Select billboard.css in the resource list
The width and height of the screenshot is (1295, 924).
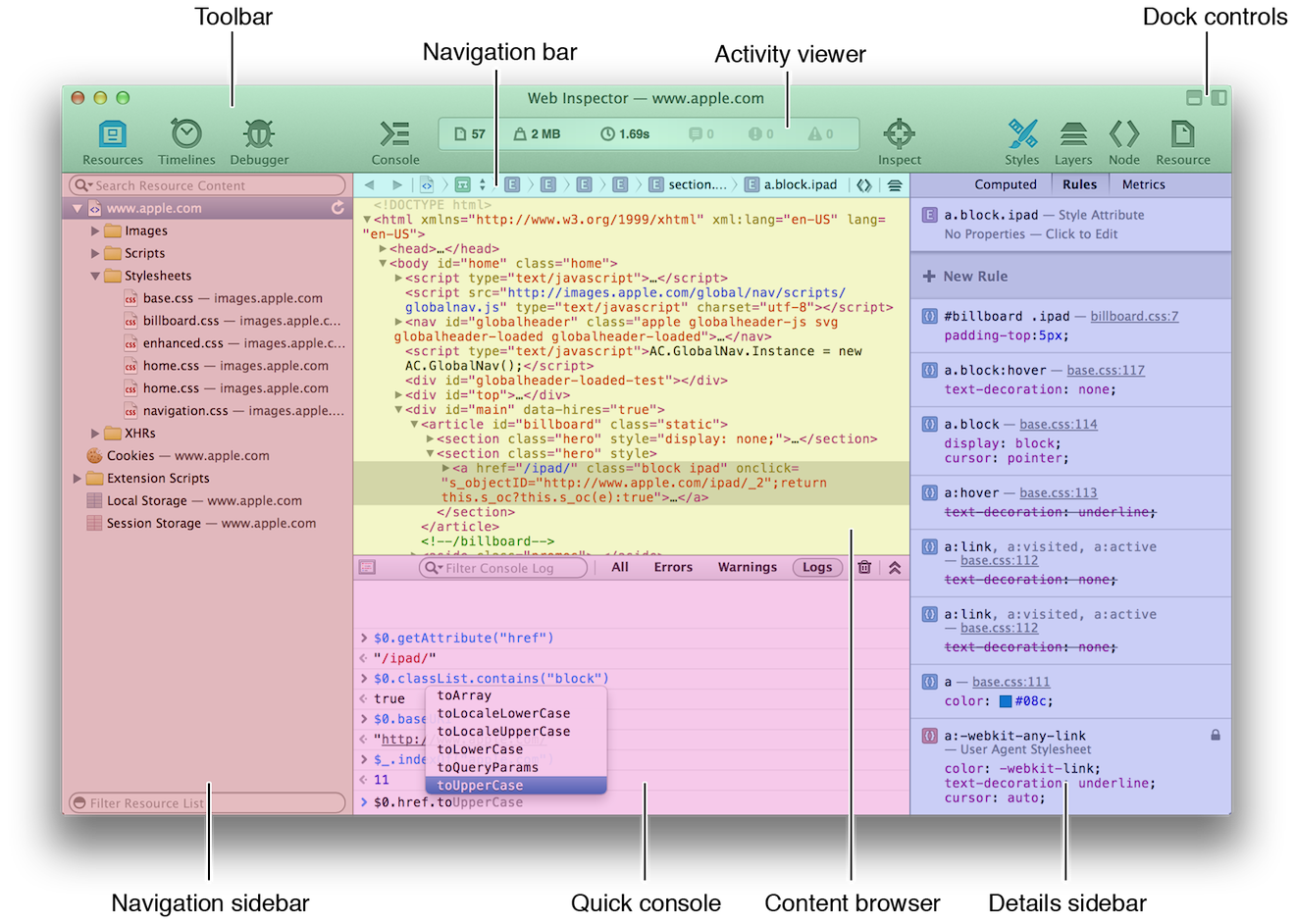233,321
